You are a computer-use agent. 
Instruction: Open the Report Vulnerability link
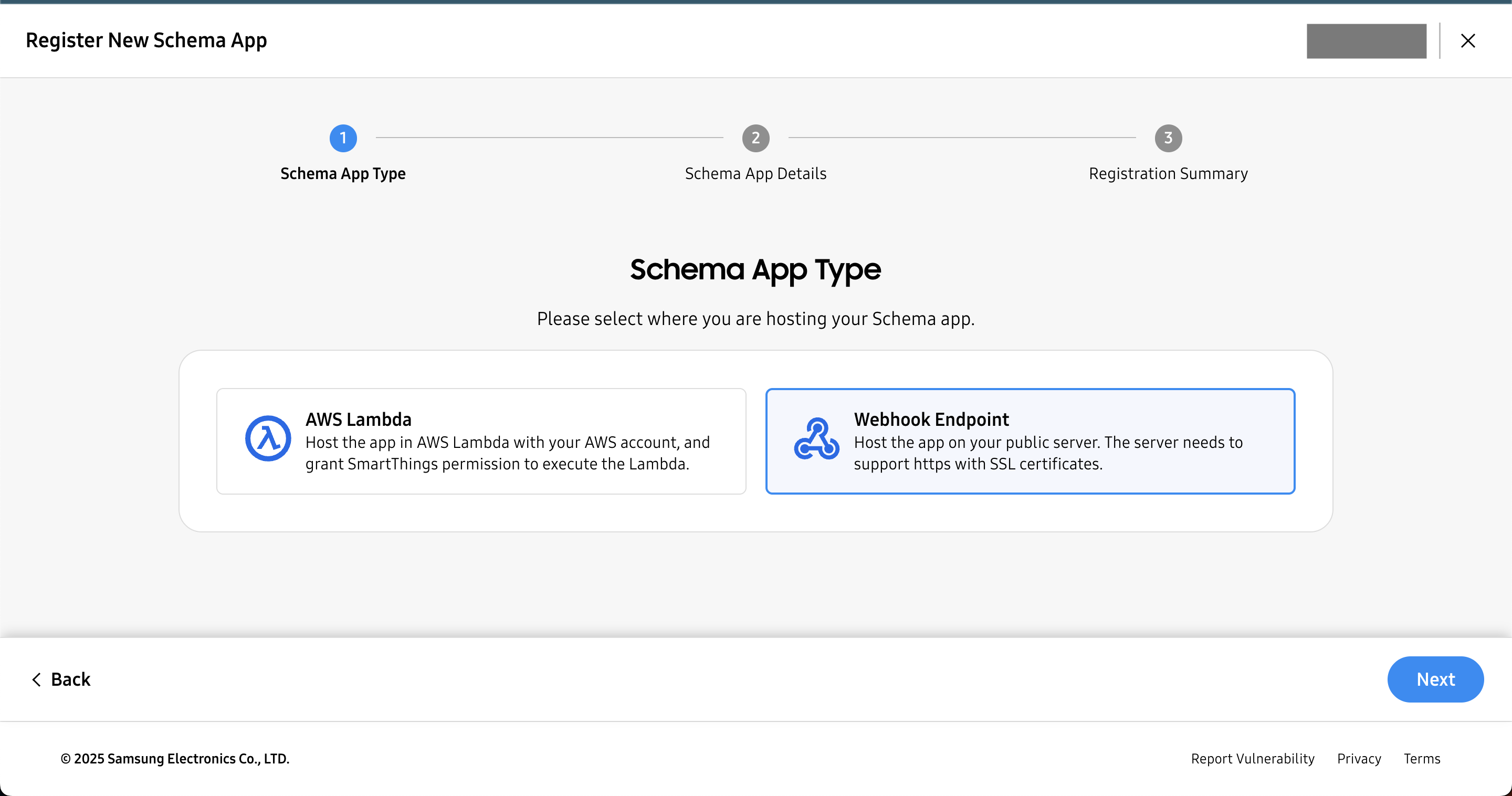(x=1253, y=758)
